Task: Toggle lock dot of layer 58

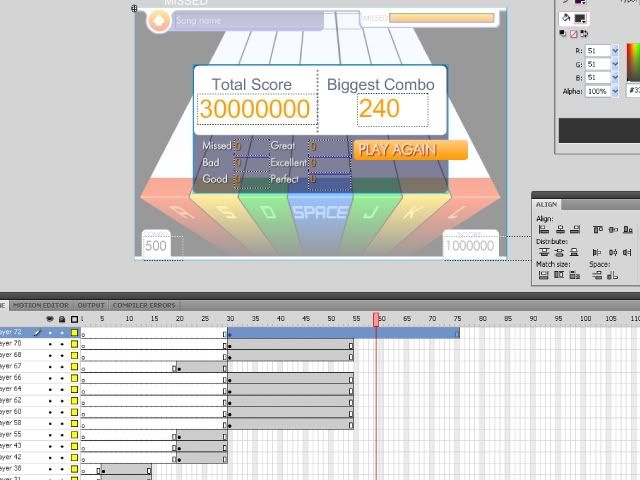Action: tap(62, 424)
